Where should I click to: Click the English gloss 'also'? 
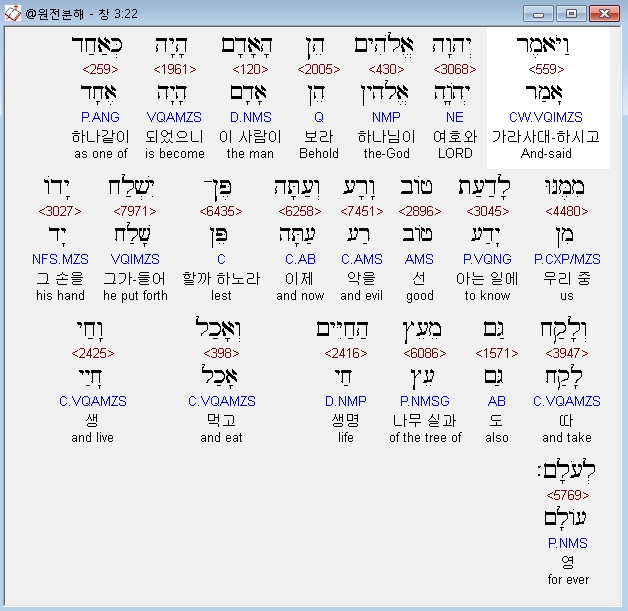pos(497,438)
